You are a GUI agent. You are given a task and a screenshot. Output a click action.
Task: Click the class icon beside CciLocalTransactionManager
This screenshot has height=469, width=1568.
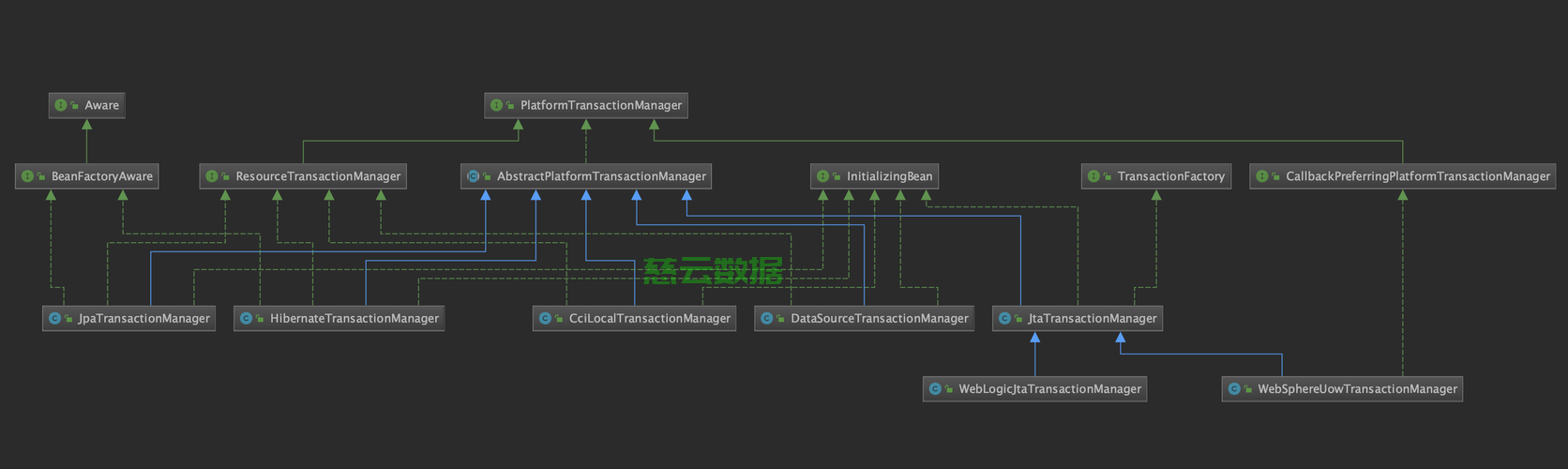tap(545, 319)
